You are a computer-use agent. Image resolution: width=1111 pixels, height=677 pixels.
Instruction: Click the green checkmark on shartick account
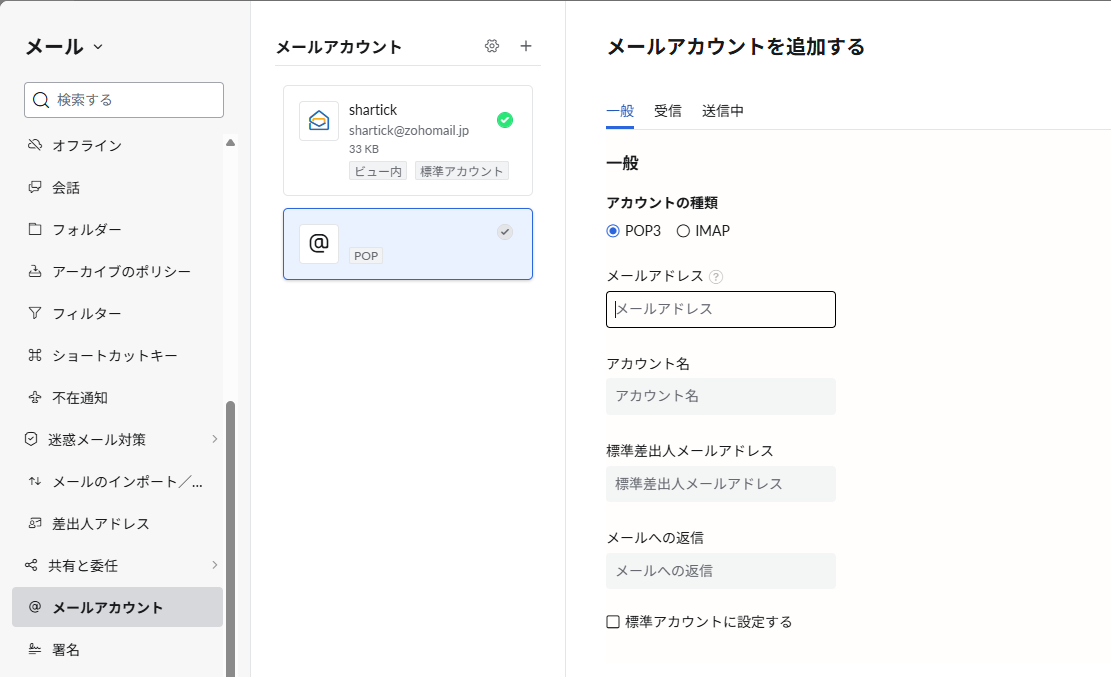(x=505, y=120)
